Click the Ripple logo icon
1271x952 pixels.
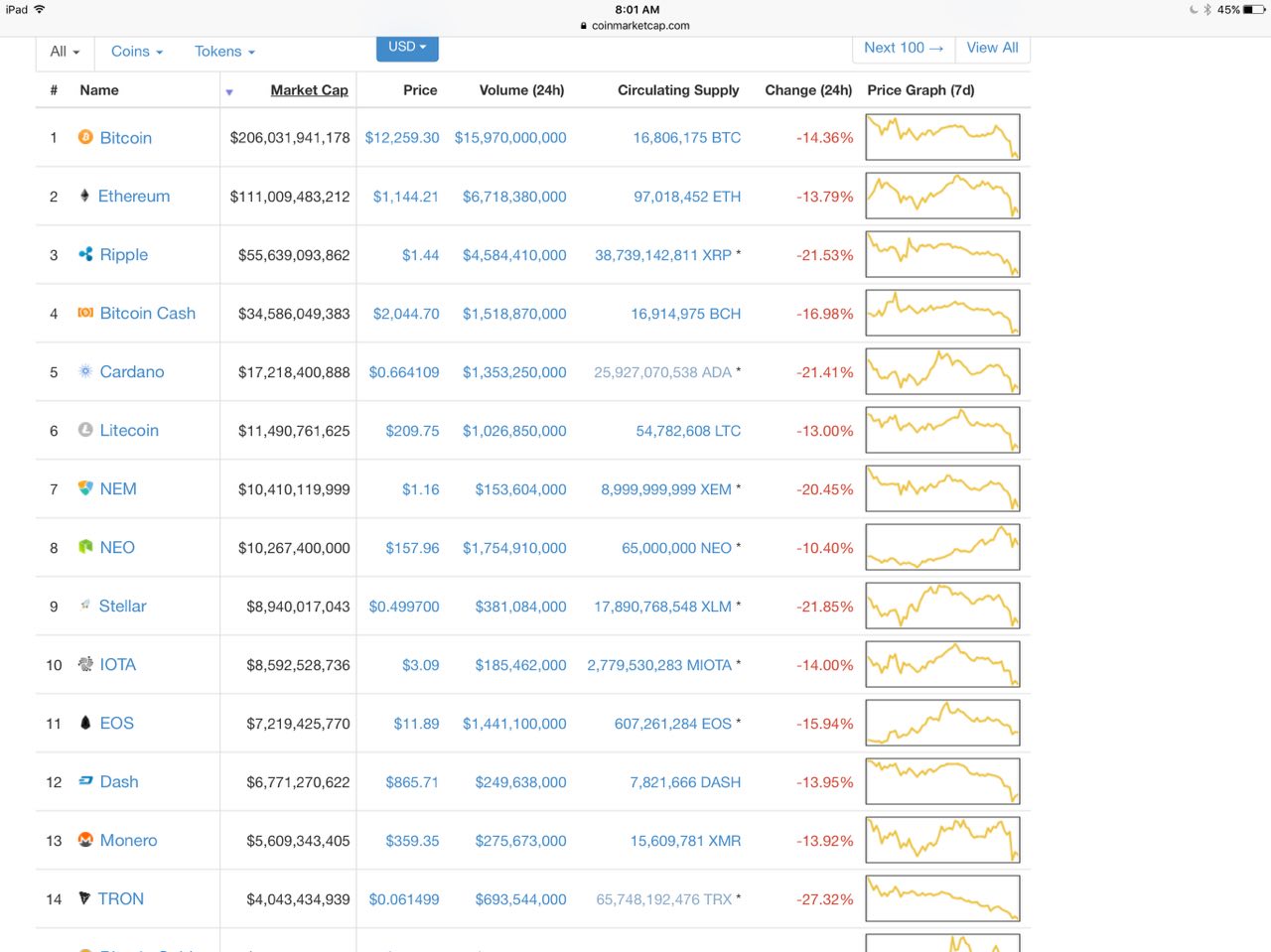pos(85,254)
